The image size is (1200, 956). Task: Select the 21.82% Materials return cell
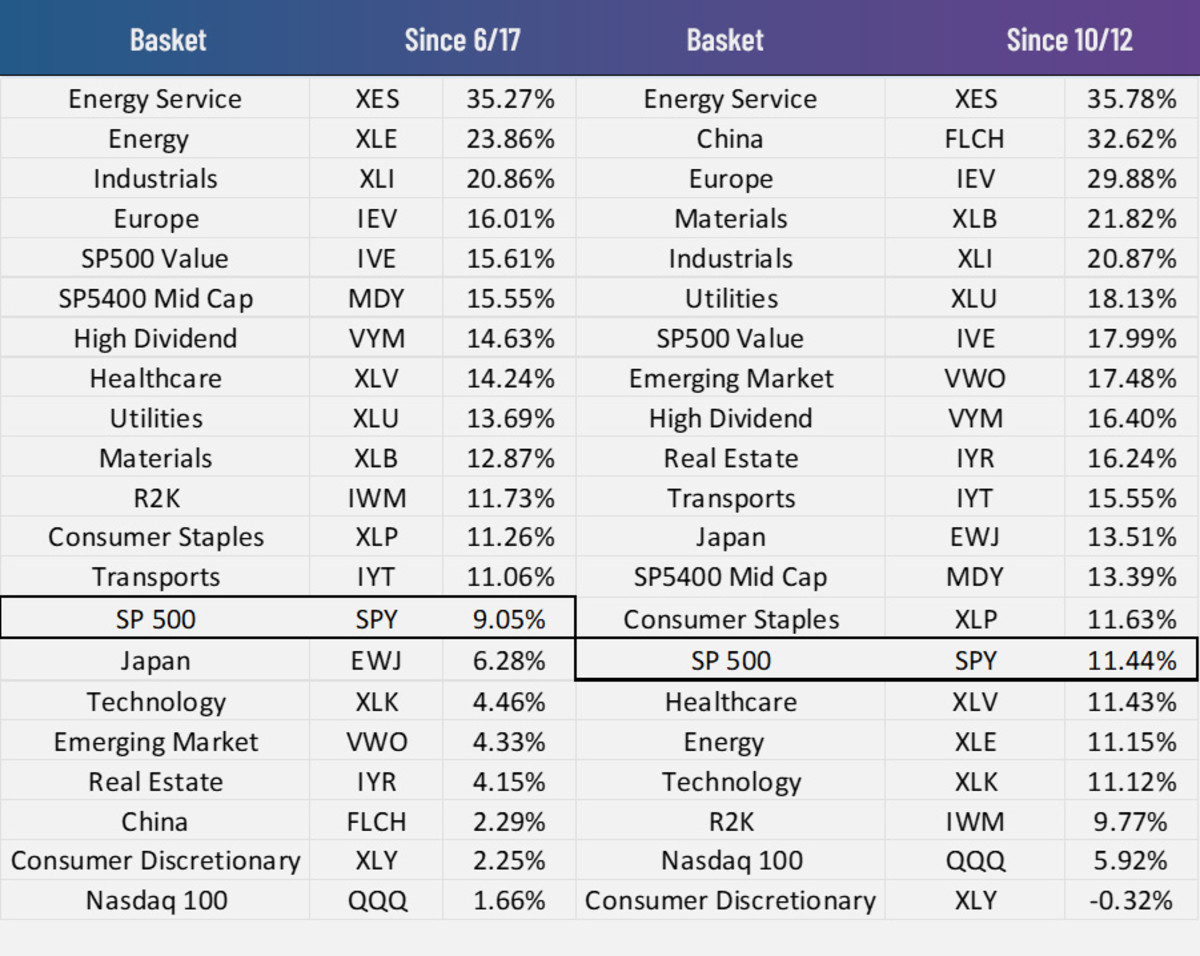coord(1132,219)
